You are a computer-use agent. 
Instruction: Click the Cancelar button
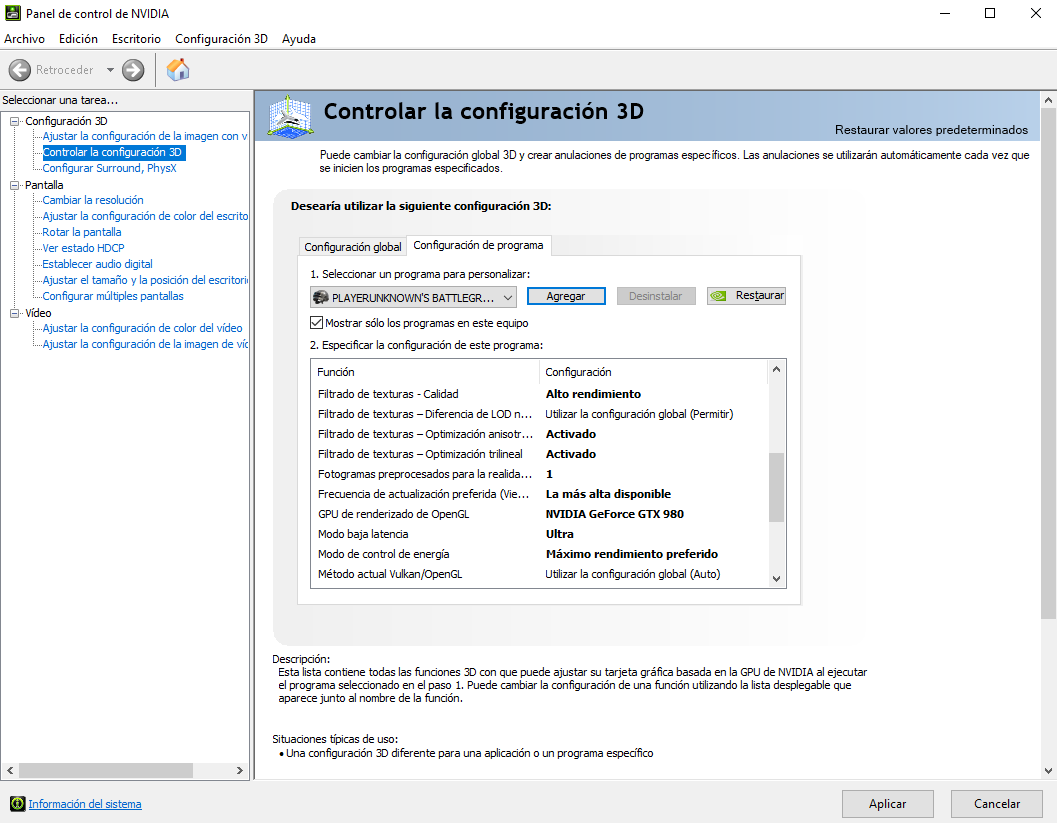pyautogui.click(x=996, y=803)
